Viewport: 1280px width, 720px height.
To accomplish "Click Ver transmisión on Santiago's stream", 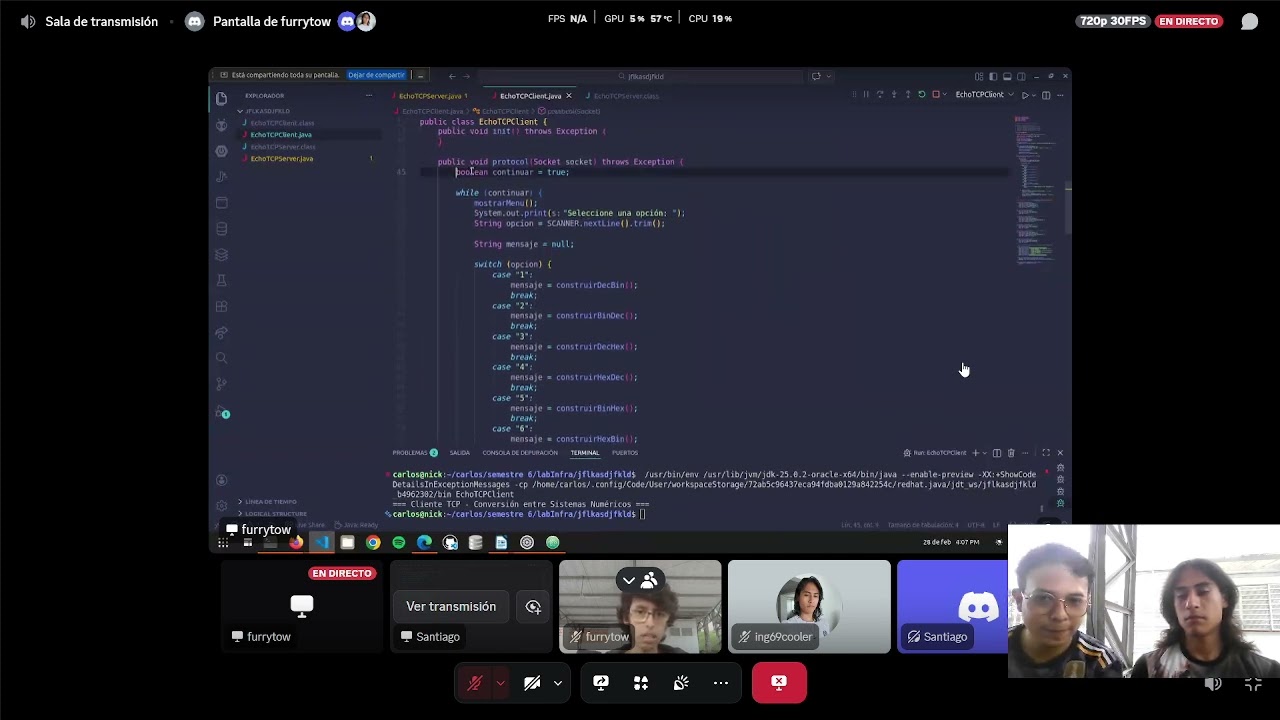I will pos(451,606).
